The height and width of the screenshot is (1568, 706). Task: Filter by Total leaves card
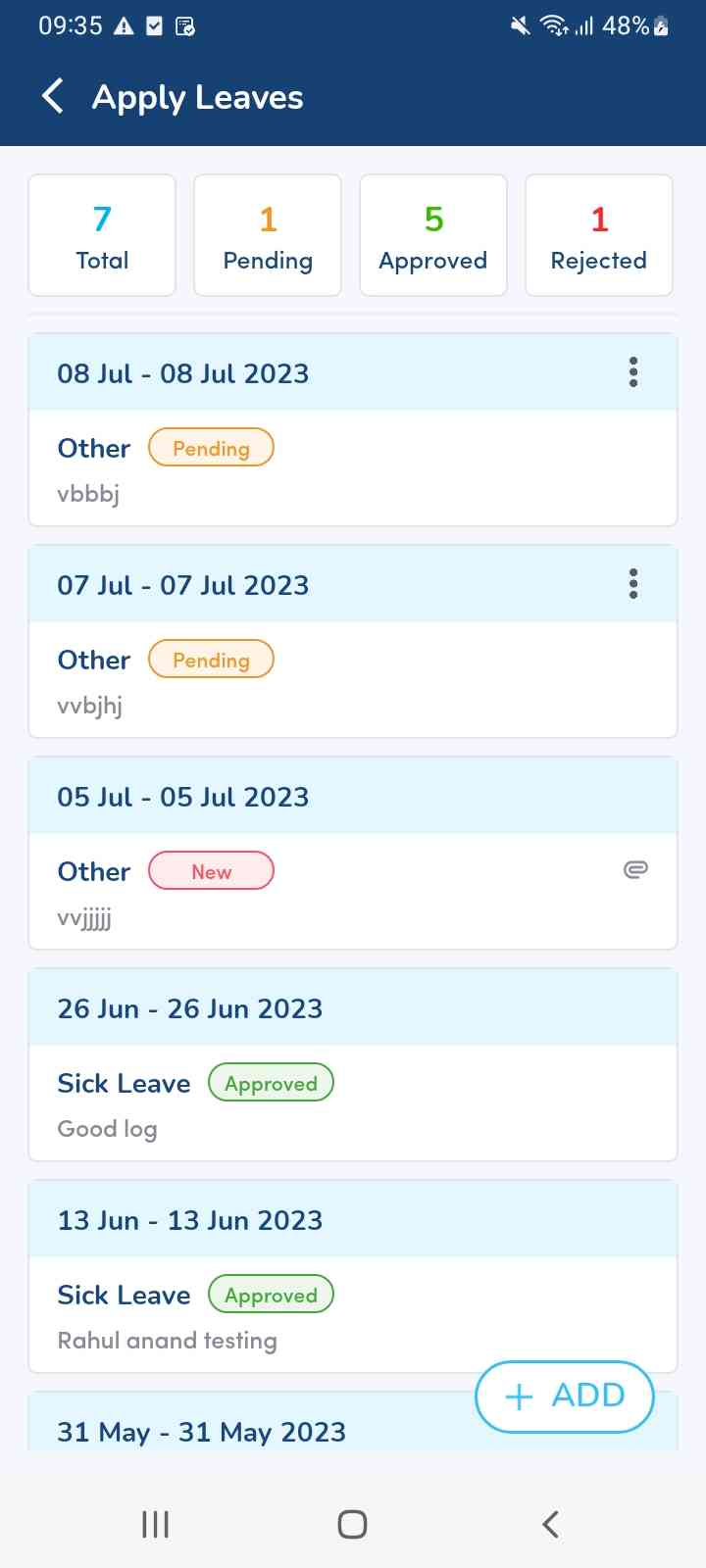tap(102, 235)
